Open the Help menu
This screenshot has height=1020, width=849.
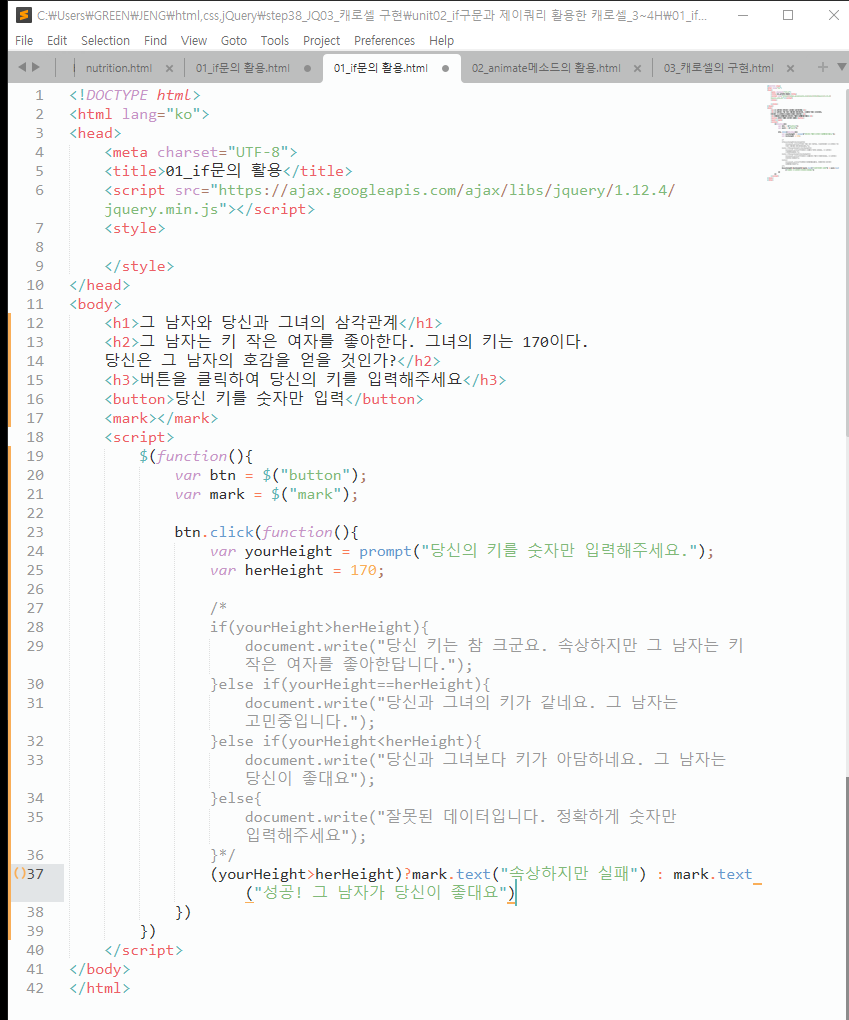441,40
